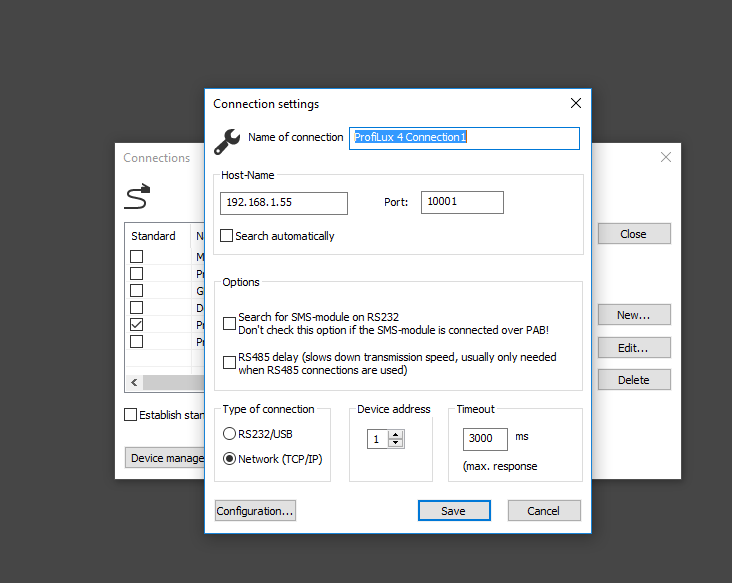The width and height of the screenshot is (732, 583).
Task: Check Search for SMS-module on RS232
Action: pos(229,323)
